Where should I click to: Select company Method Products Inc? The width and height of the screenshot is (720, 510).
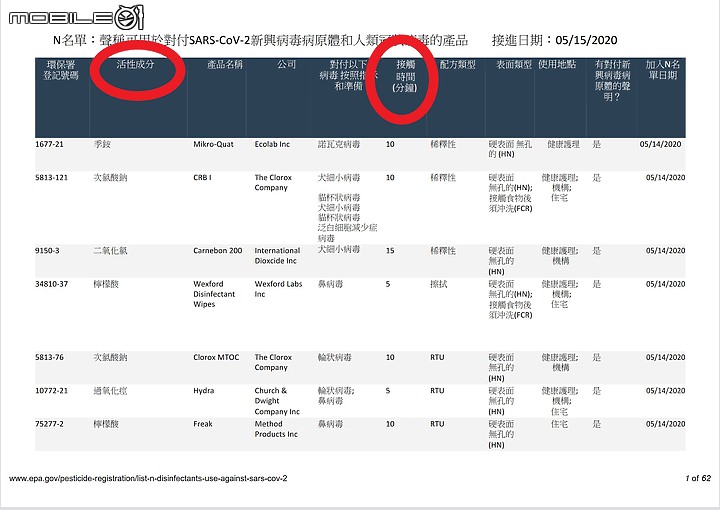(276, 429)
